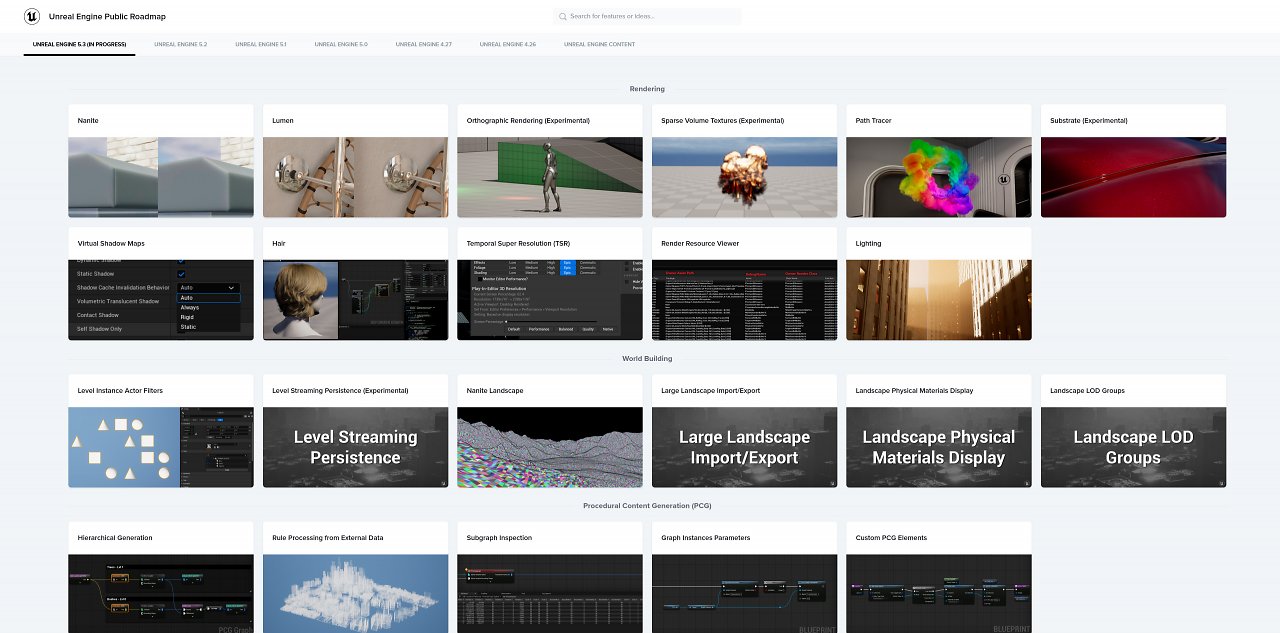The image size is (1280, 633).
Task: Open the Custom PCG Elements card
Action: point(938,578)
